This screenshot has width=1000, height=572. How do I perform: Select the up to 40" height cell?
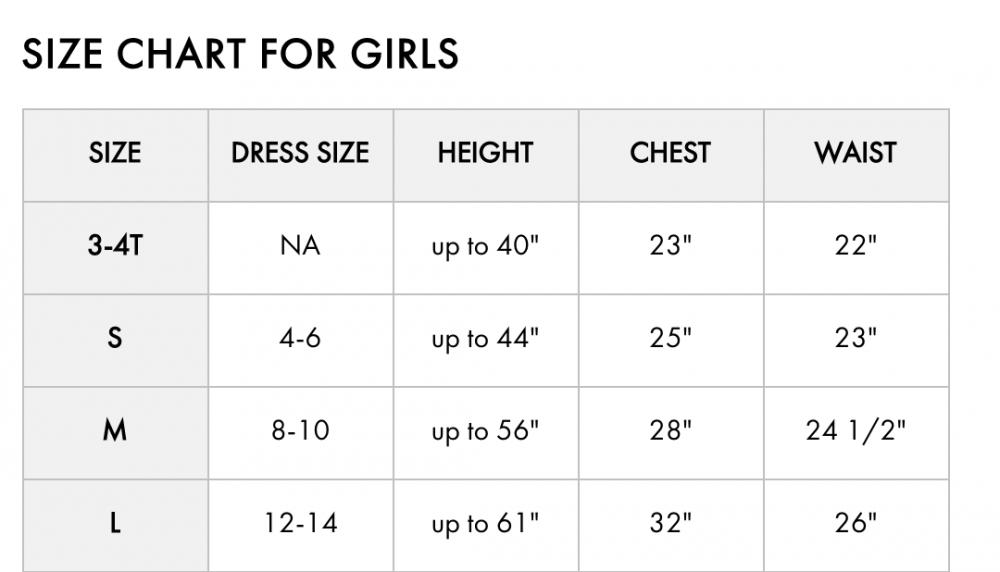coord(486,248)
